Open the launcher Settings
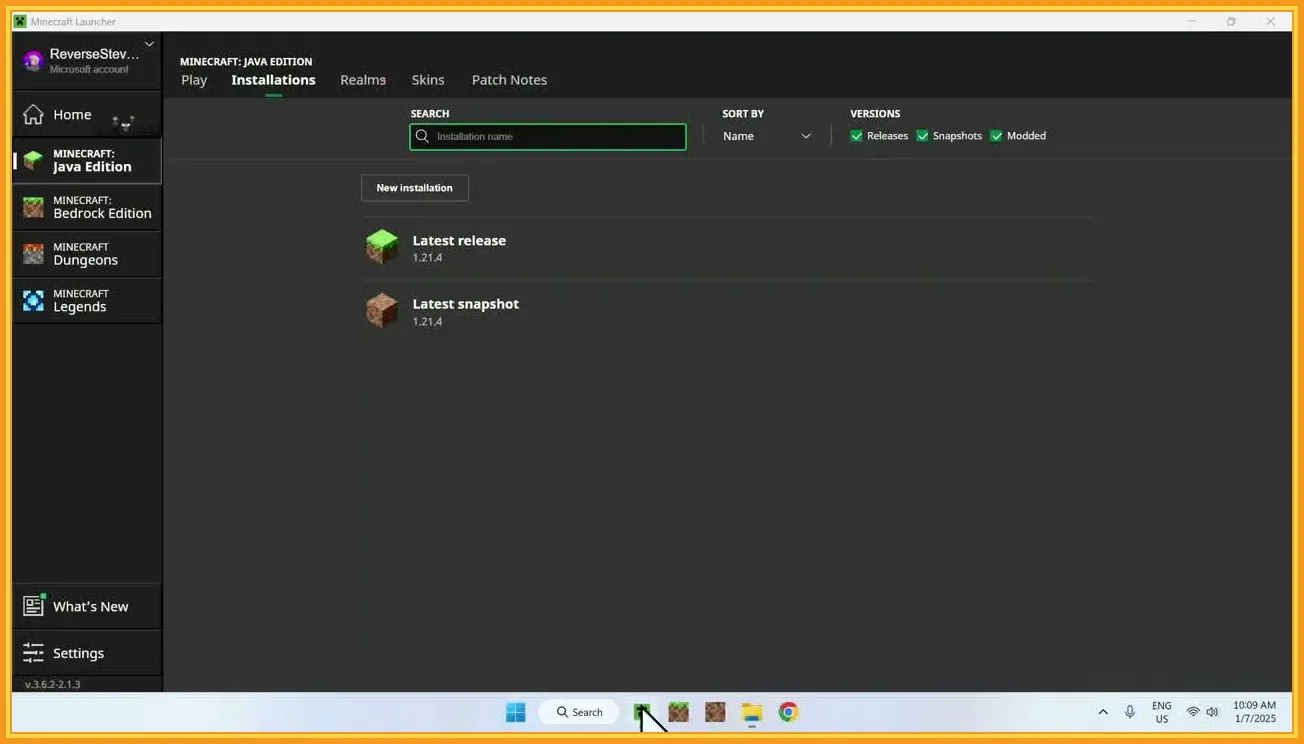This screenshot has width=1304, height=744. point(87,653)
